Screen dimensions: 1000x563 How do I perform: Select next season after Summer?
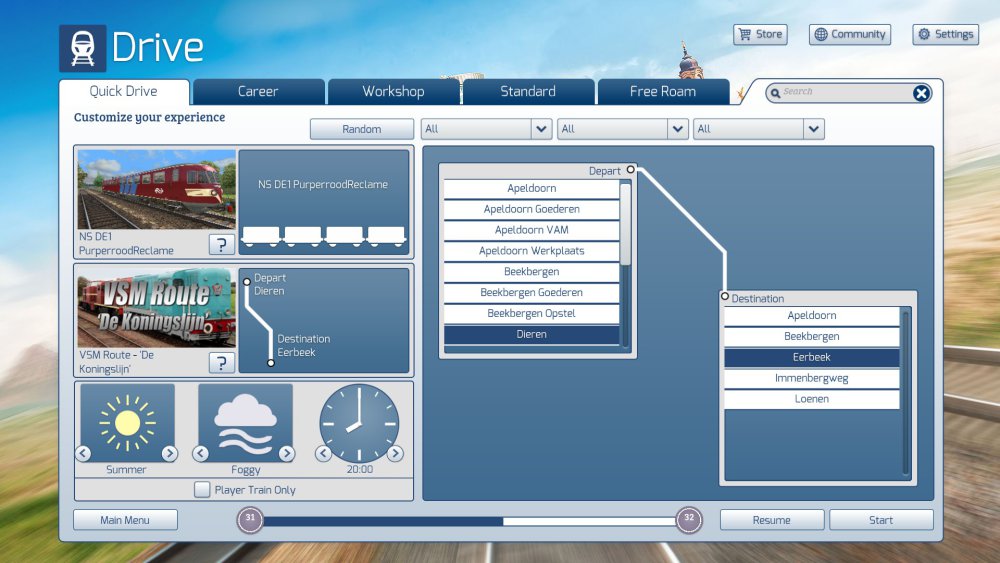(x=169, y=454)
